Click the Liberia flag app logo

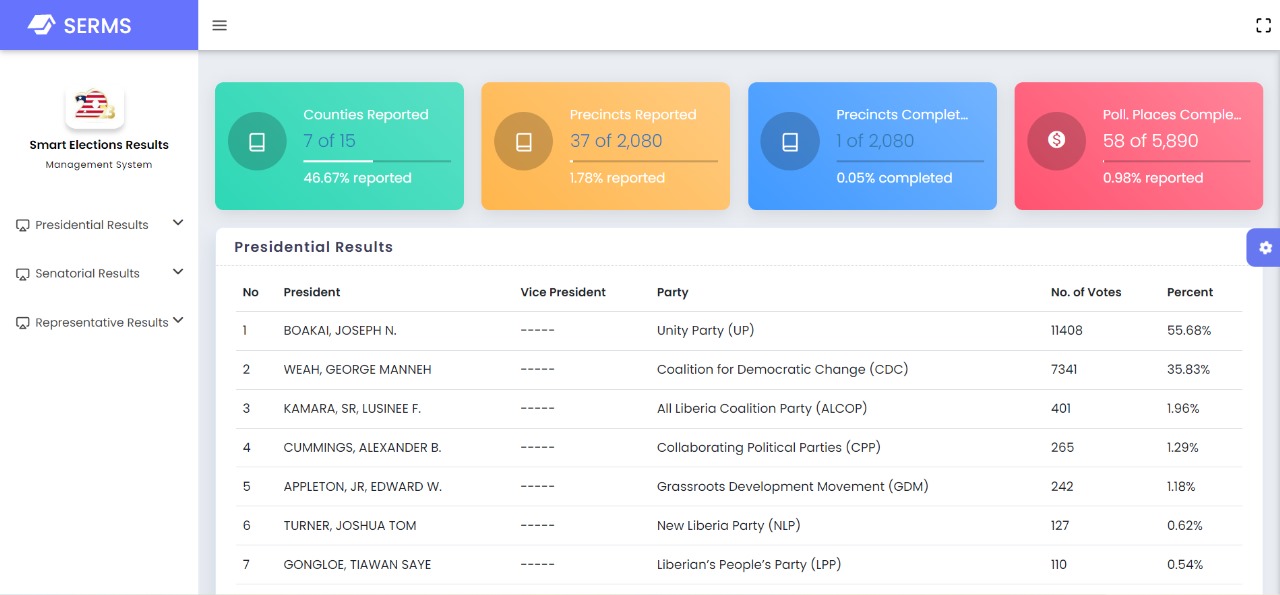click(x=95, y=106)
